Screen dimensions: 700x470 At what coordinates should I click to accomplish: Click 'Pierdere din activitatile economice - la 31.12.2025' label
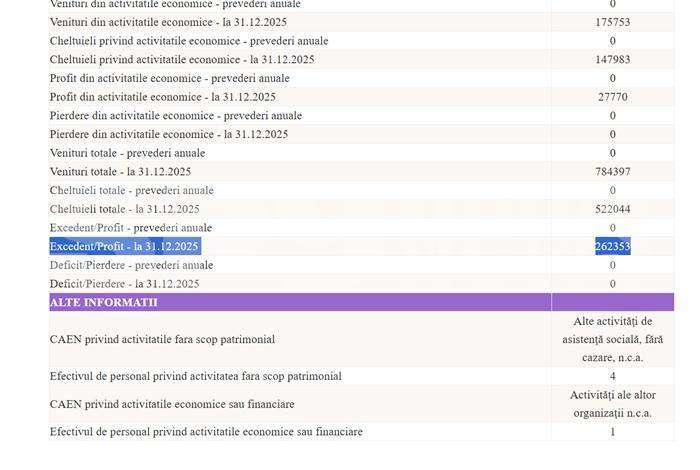pos(169,135)
